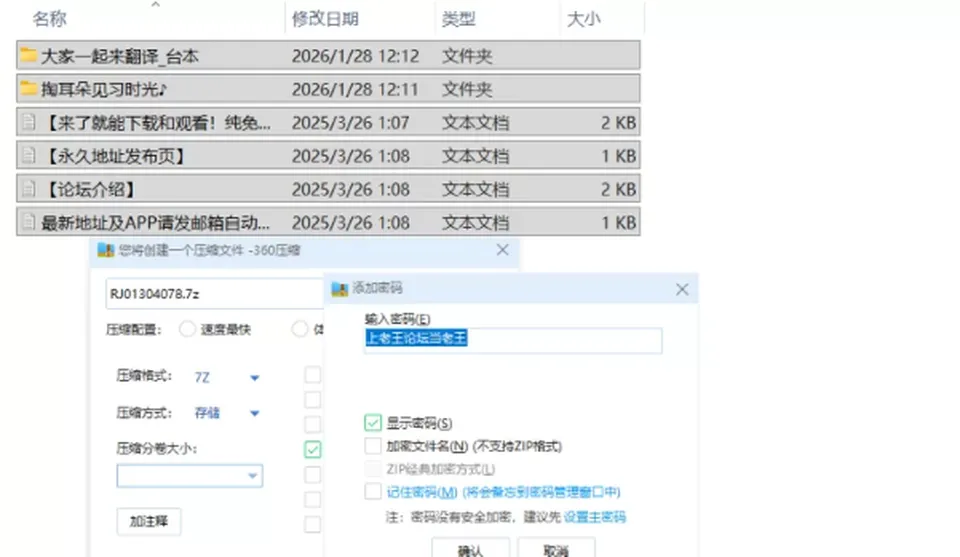This screenshot has height=557, width=960.
Task: Tick the 记住密码 checkbox
Action: [373, 491]
